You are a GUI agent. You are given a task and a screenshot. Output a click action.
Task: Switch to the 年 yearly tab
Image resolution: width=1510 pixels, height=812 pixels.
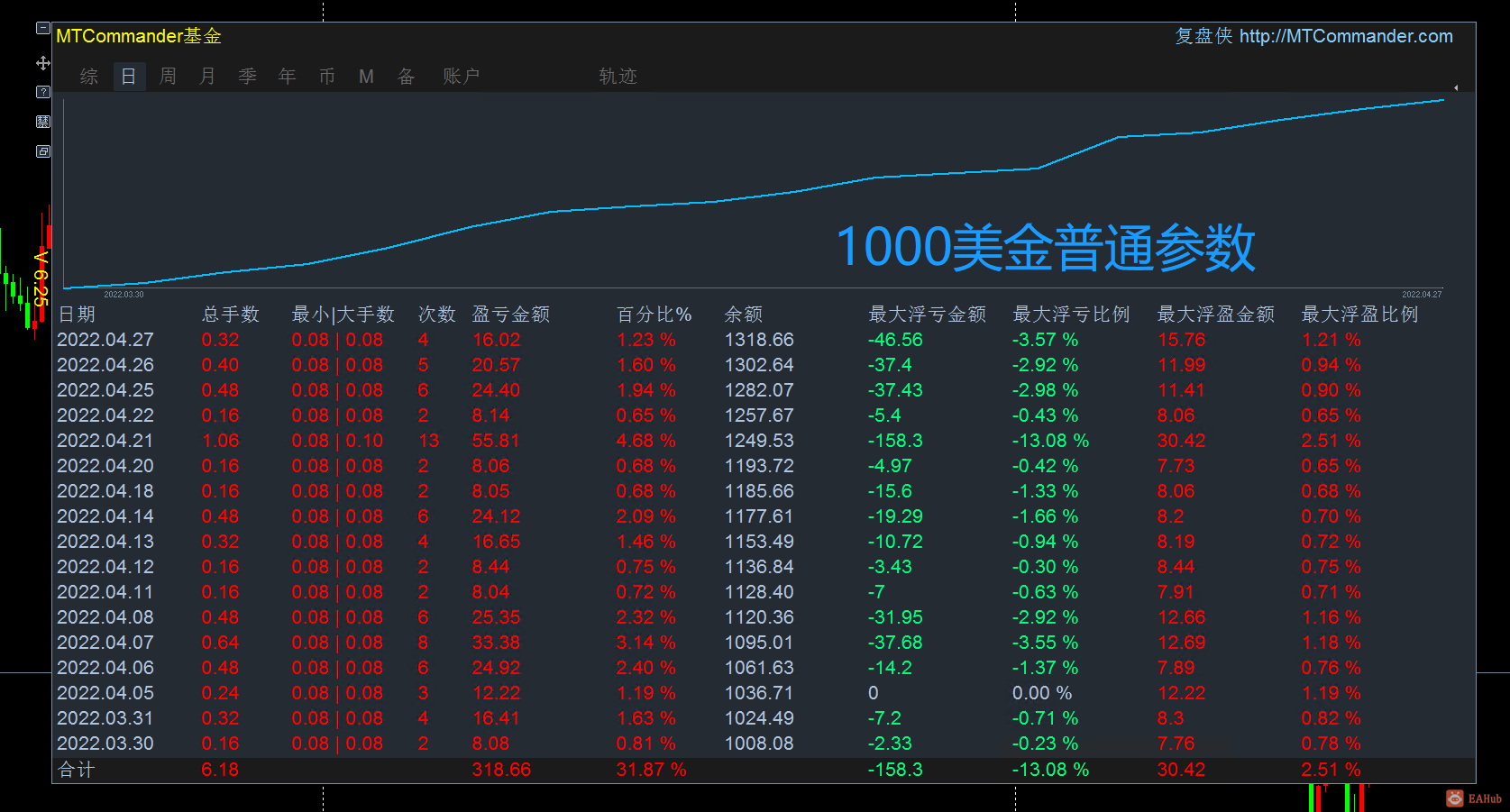pos(286,77)
